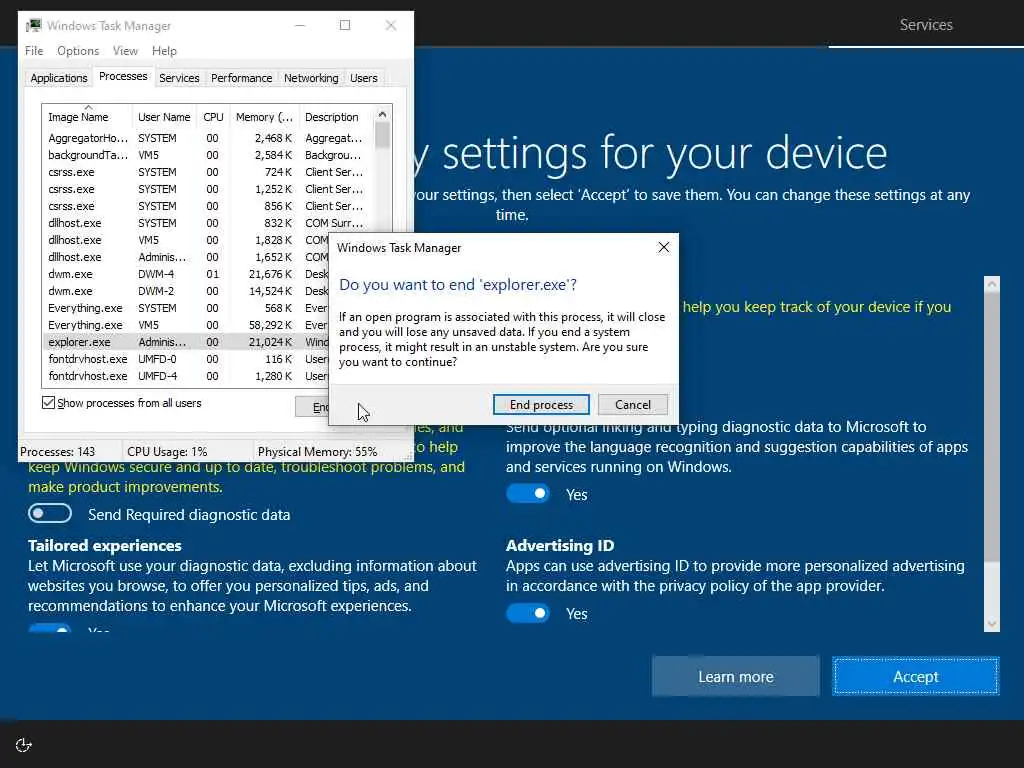Open the View menu
Screen dimensions: 1024x768
(x=125, y=51)
